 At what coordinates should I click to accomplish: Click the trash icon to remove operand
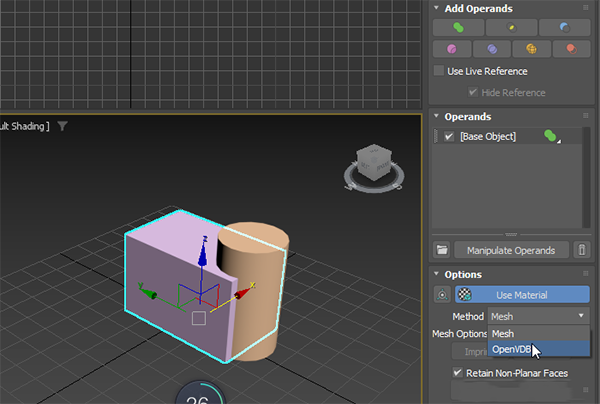(582, 249)
